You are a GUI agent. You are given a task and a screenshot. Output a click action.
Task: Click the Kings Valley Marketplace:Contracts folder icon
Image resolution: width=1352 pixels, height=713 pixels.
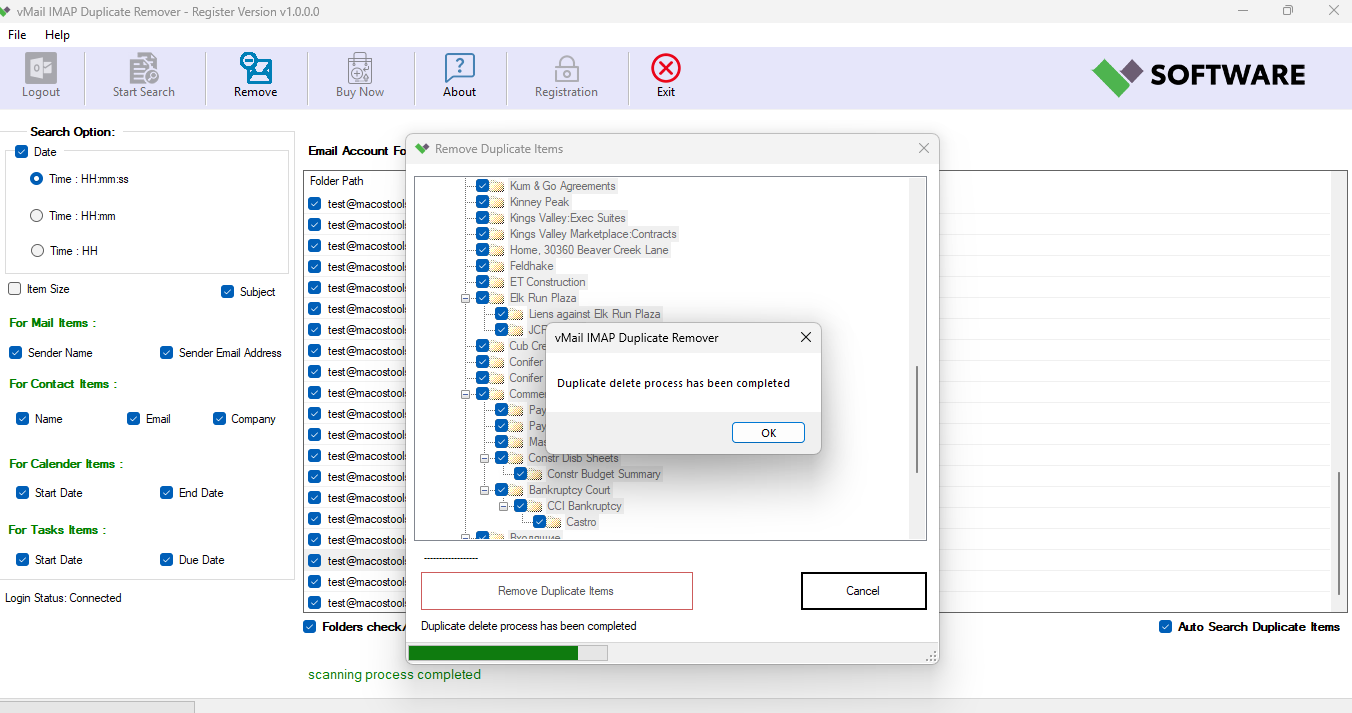pos(497,234)
